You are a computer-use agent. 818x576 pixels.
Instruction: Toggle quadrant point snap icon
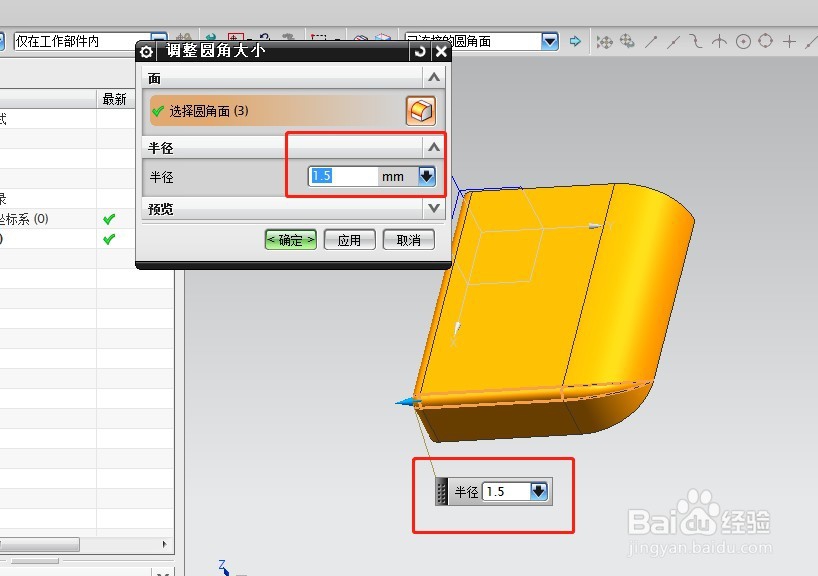pos(765,41)
